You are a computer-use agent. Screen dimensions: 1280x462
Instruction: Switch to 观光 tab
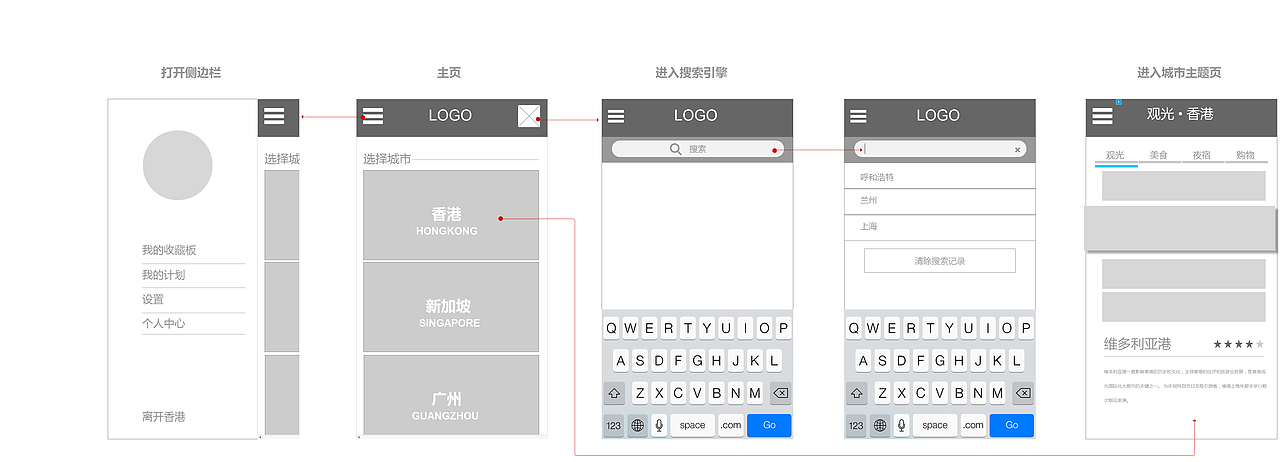(1115, 156)
